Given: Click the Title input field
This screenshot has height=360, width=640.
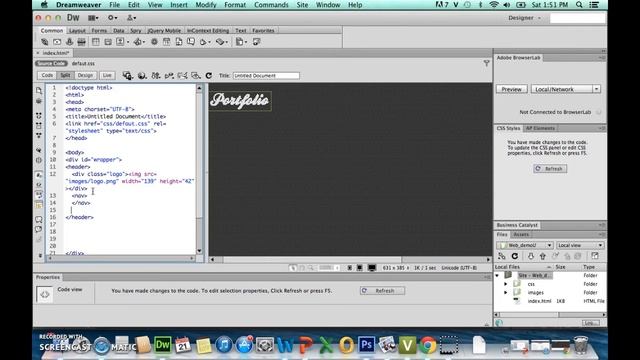Looking at the screenshot, I should [266, 76].
